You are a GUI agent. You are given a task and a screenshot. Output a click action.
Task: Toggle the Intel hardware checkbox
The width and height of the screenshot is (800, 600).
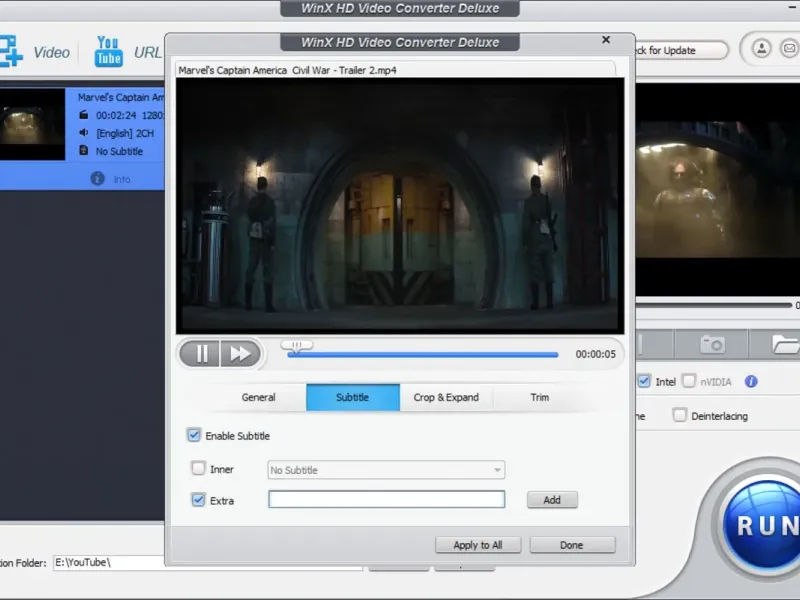[644, 381]
